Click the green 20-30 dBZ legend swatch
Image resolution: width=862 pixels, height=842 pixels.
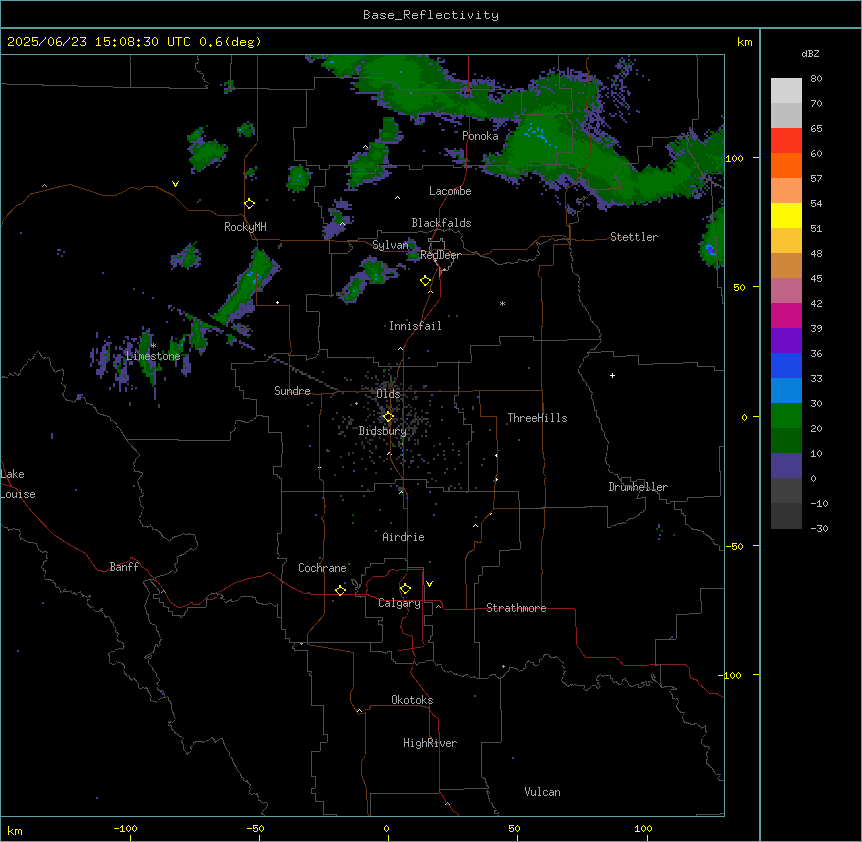pos(786,416)
